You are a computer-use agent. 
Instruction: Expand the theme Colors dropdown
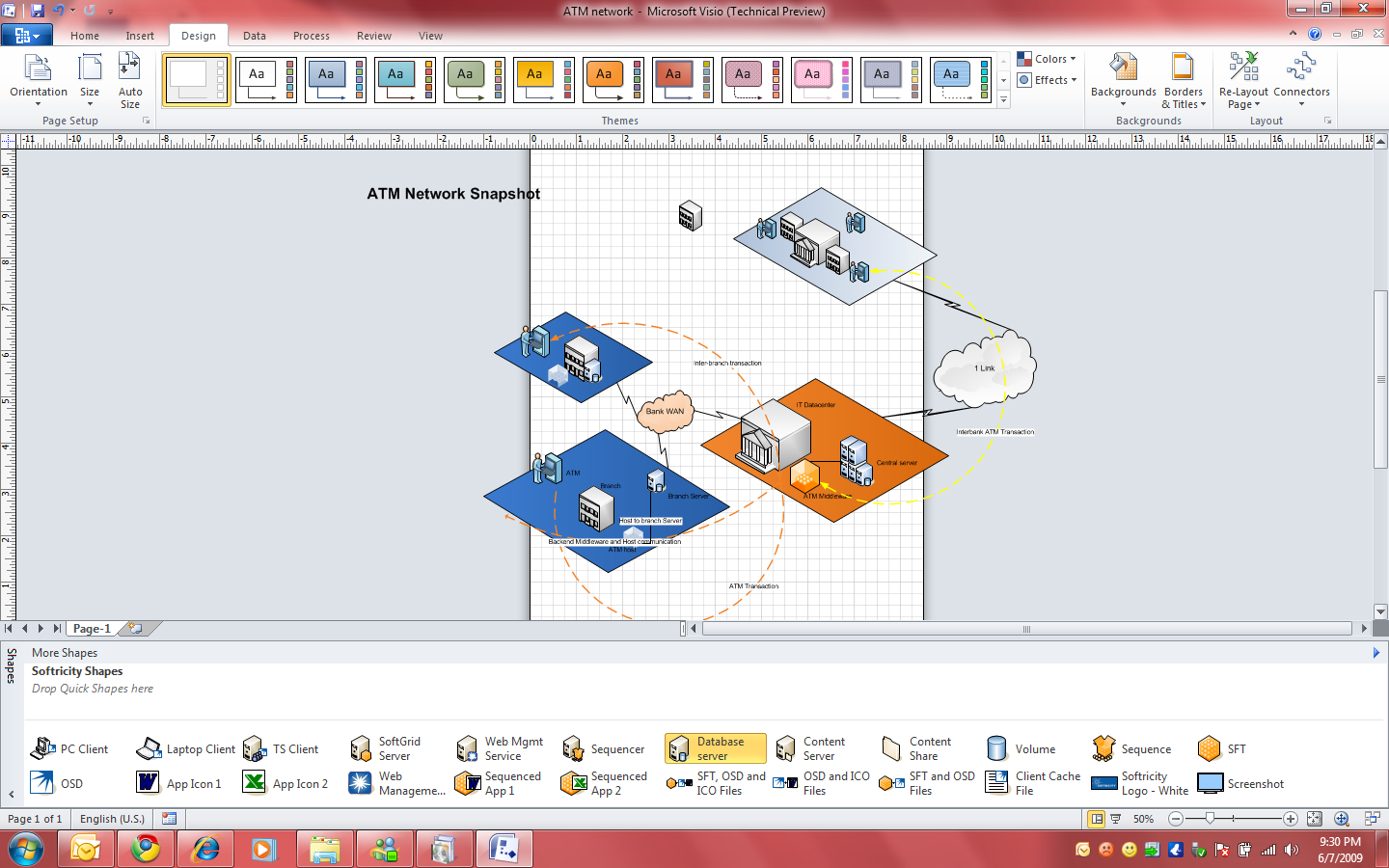click(1047, 59)
